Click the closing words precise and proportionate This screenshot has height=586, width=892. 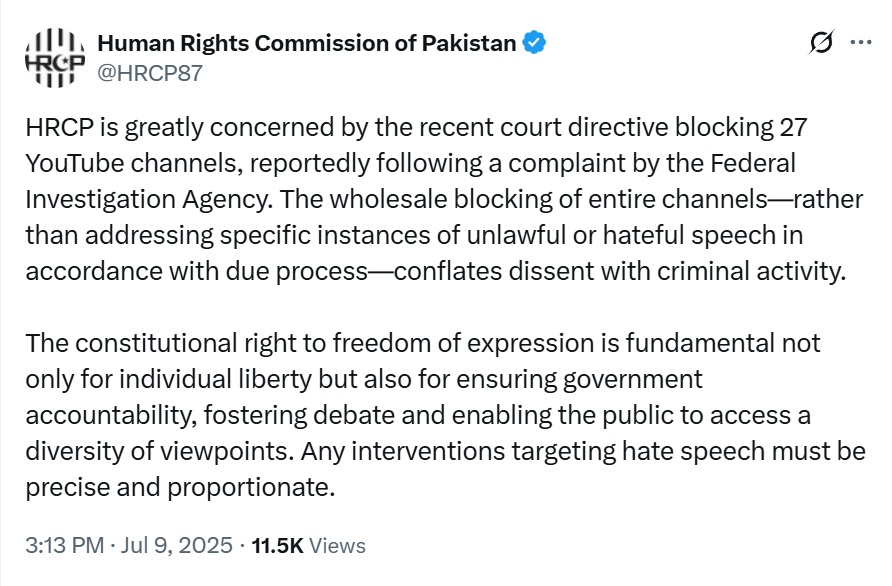pyautogui.click(x=180, y=488)
